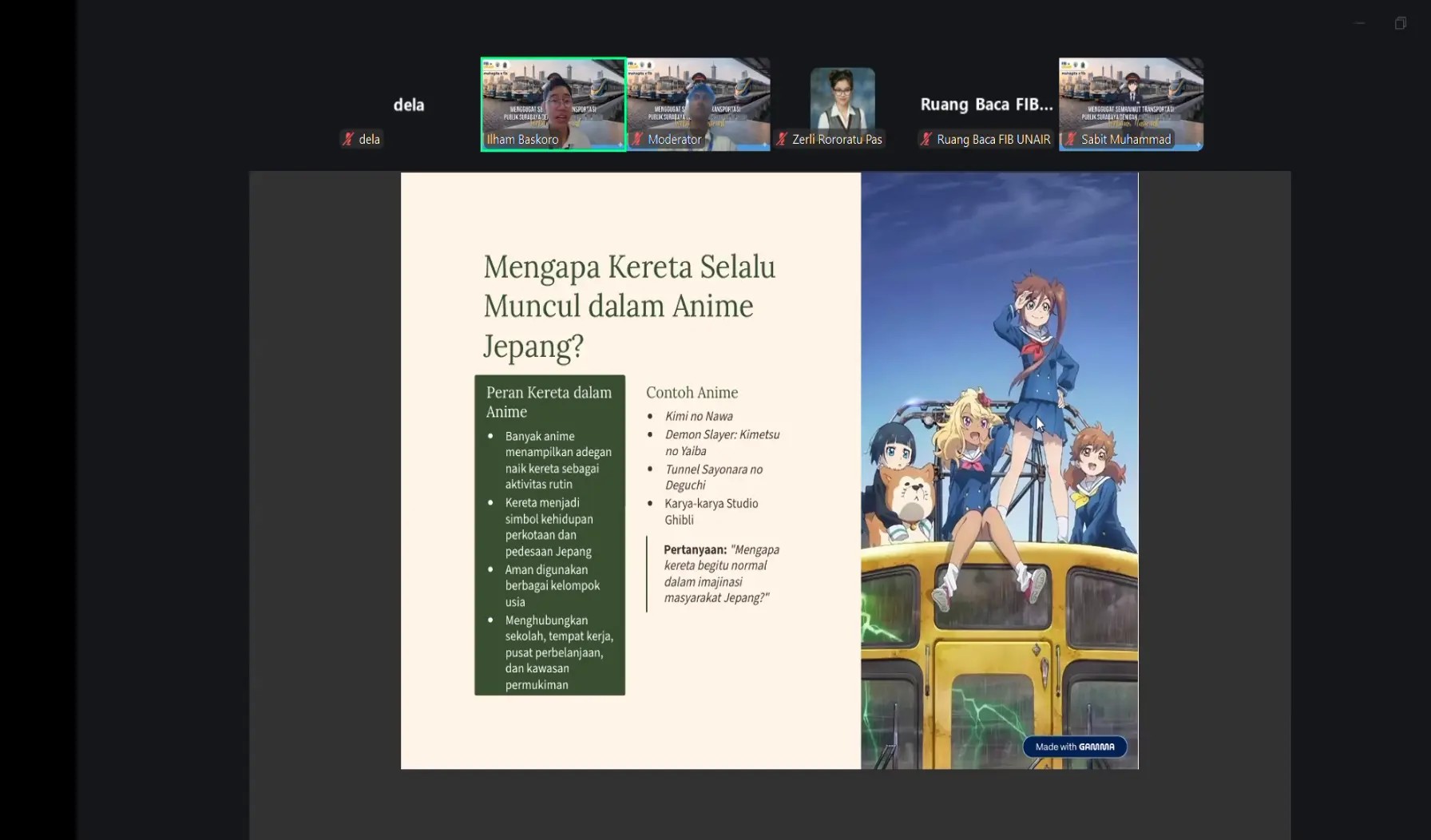Click Sabit Muhammad's muted microphone icon
Viewport: 1431px width, 840px height.
tap(1071, 139)
